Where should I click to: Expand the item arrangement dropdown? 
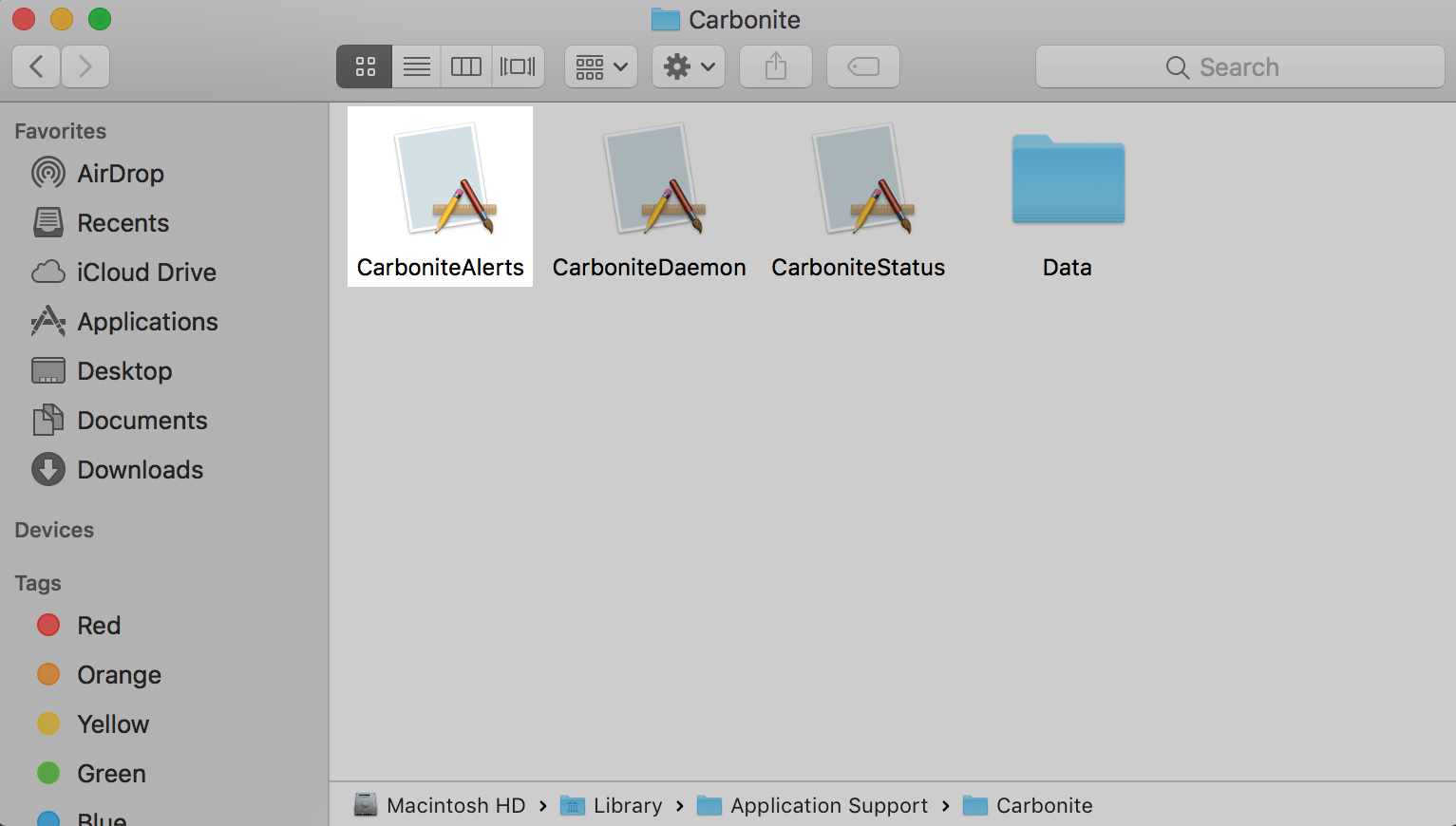pos(601,66)
